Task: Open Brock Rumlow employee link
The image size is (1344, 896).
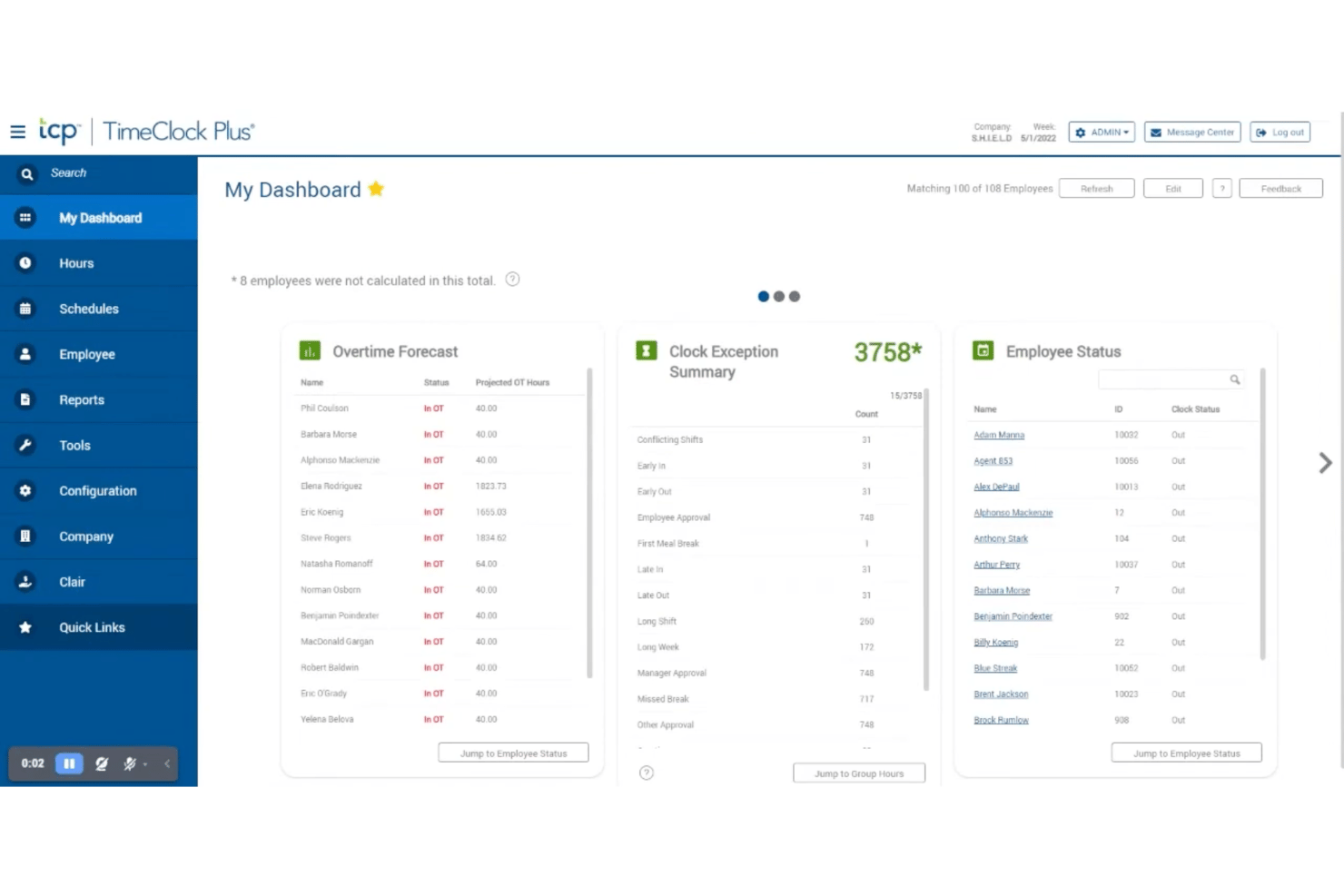Action: (1001, 720)
